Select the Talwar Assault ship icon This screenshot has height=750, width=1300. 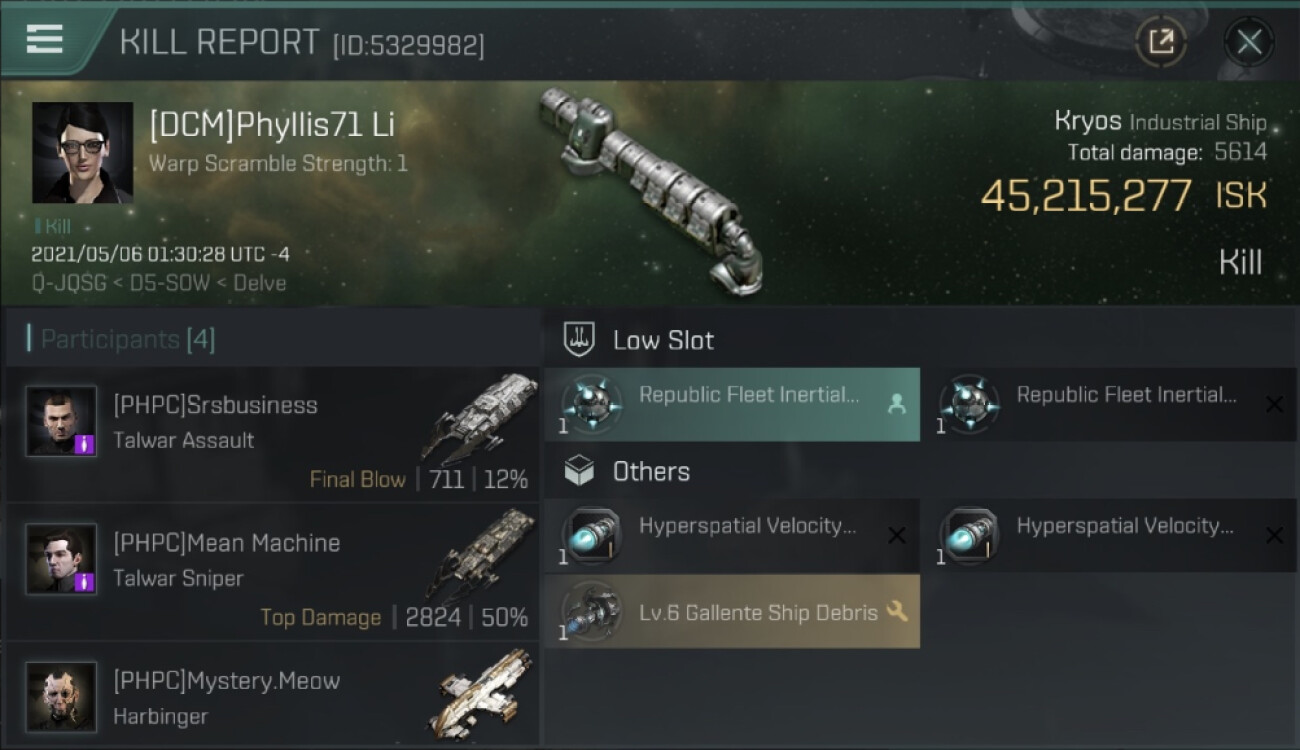480,418
